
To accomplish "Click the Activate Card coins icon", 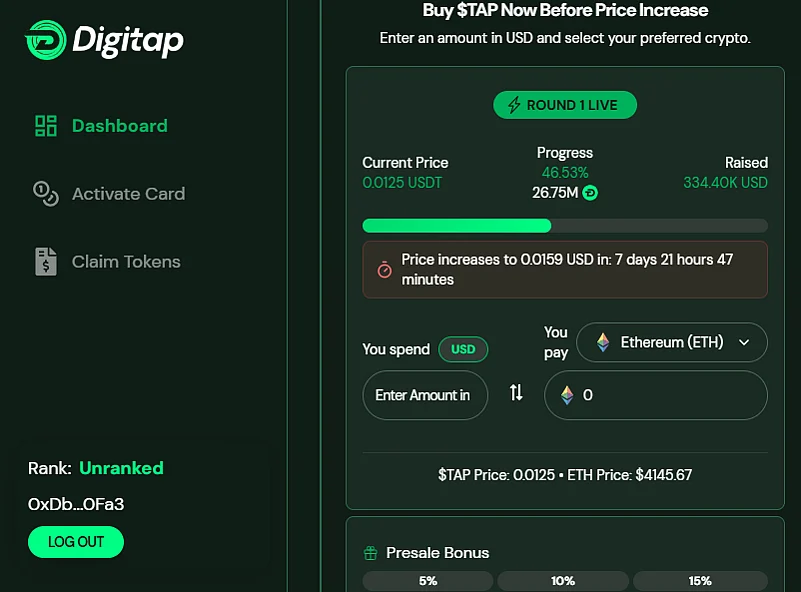I will (45, 194).
